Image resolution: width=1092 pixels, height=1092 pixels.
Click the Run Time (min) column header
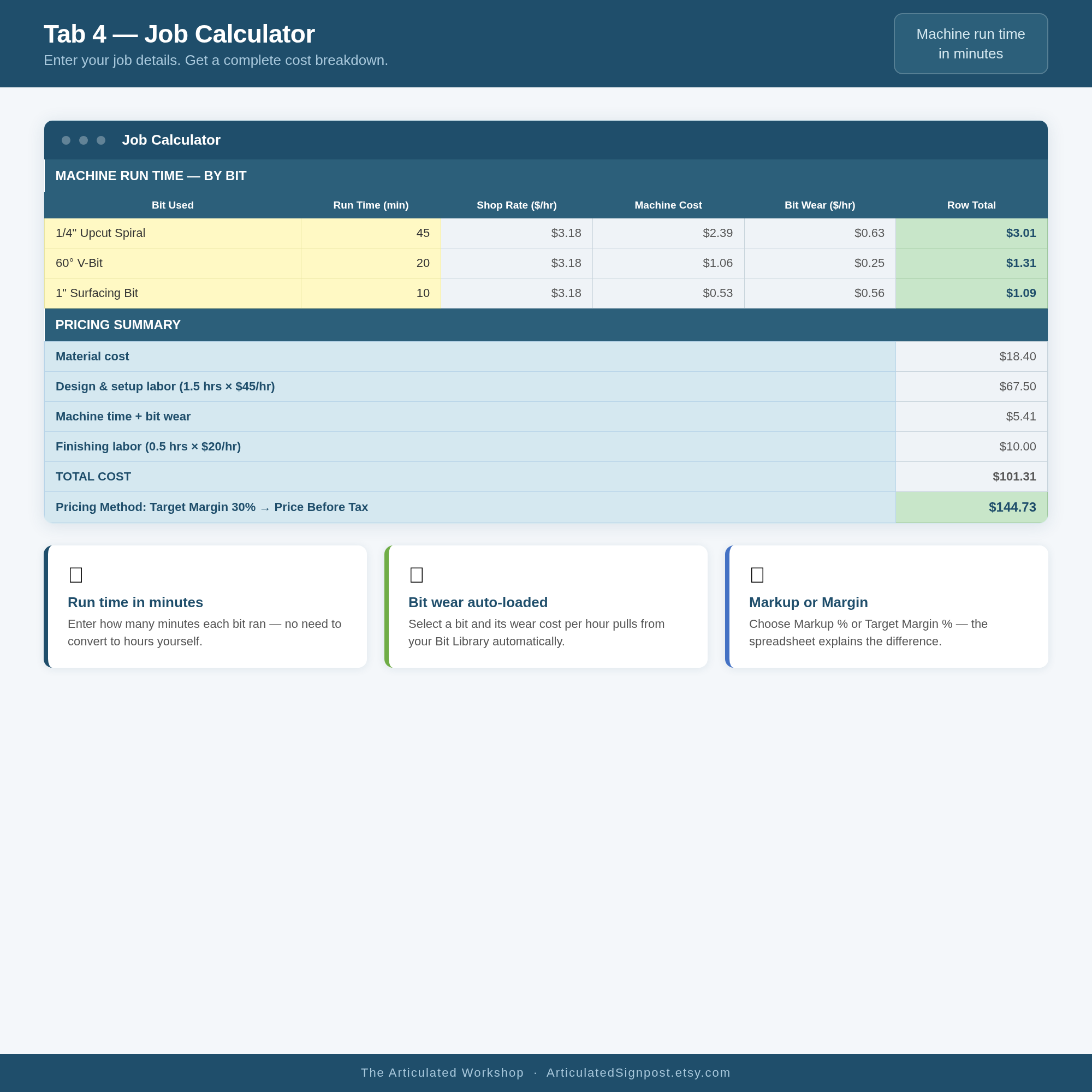pyautogui.click(x=371, y=205)
